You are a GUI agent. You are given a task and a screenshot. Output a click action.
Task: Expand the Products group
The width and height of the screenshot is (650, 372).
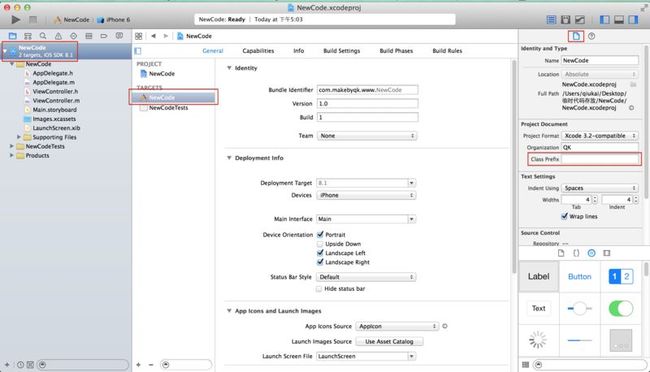(12, 156)
